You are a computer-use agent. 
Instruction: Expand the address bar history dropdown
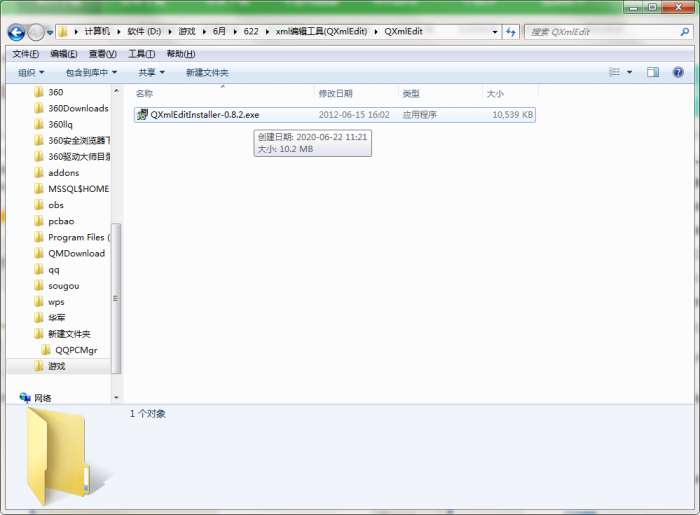(x=495, y=32)
